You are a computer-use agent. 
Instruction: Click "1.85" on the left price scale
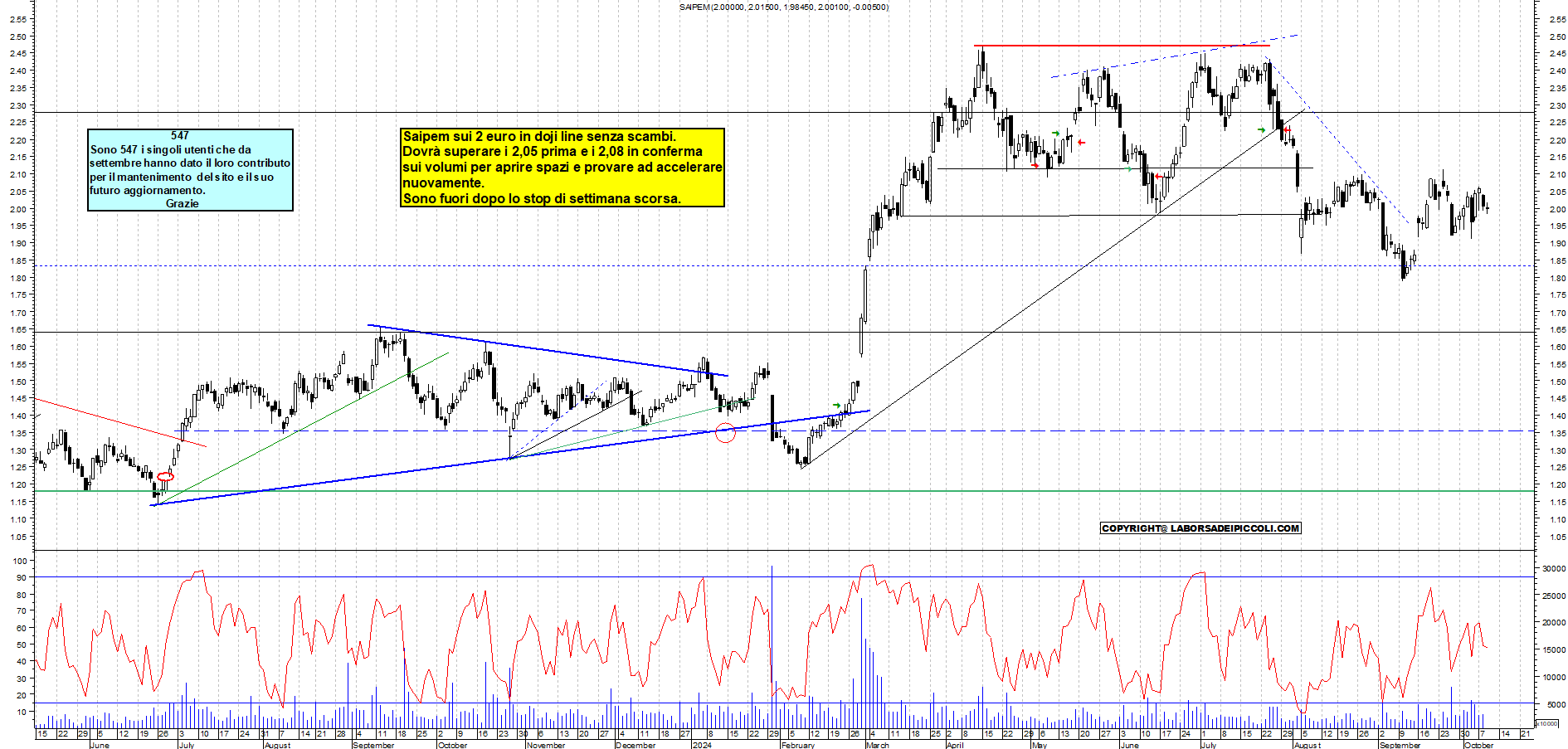pyautogui.click(x=18, y=261)
